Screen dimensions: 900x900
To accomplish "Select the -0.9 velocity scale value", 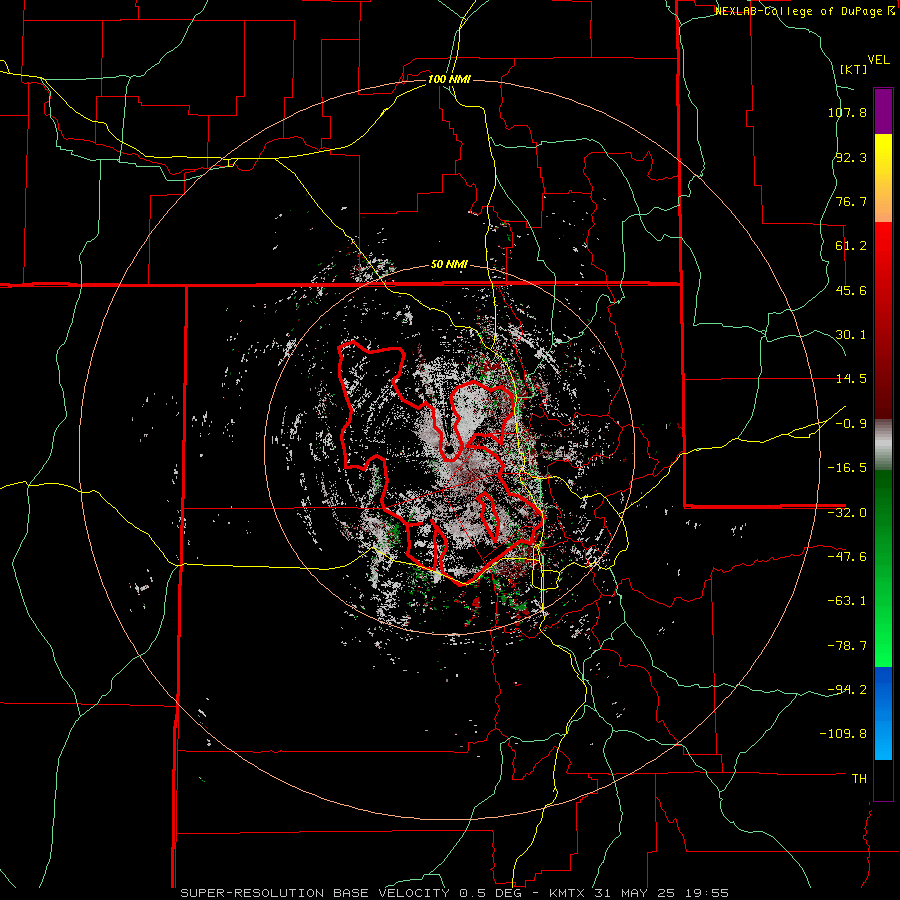I will [851, 424].
